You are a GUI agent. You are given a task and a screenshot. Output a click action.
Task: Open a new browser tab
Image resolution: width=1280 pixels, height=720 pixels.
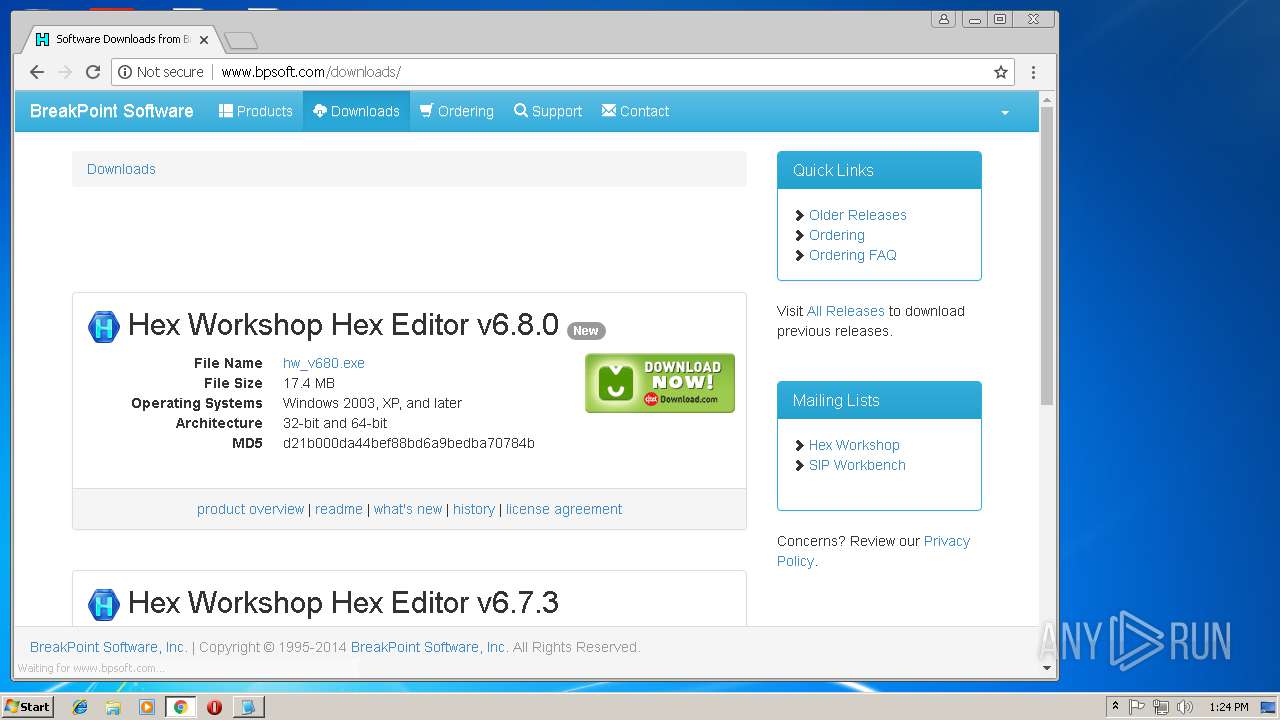(241, 40)
